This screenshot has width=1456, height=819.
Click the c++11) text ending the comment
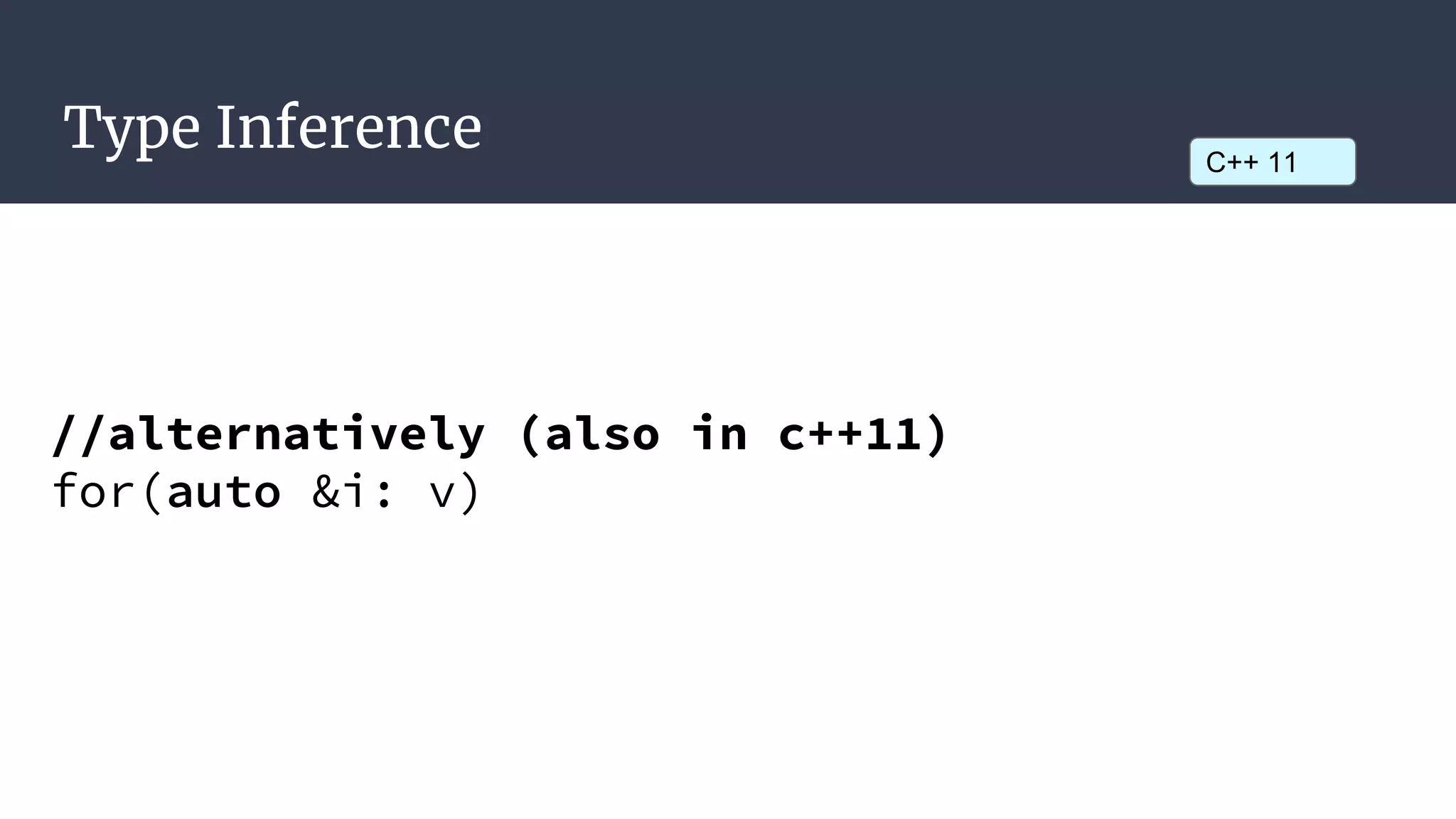[x=863, y=434]
